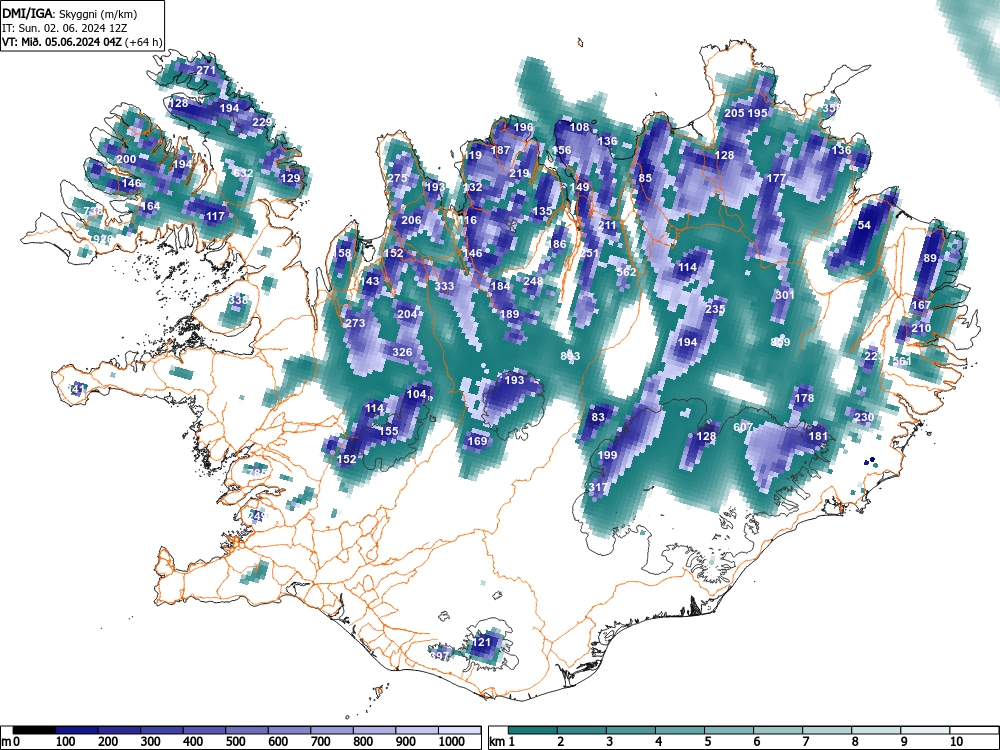Click the map value 229

(262, 122)
